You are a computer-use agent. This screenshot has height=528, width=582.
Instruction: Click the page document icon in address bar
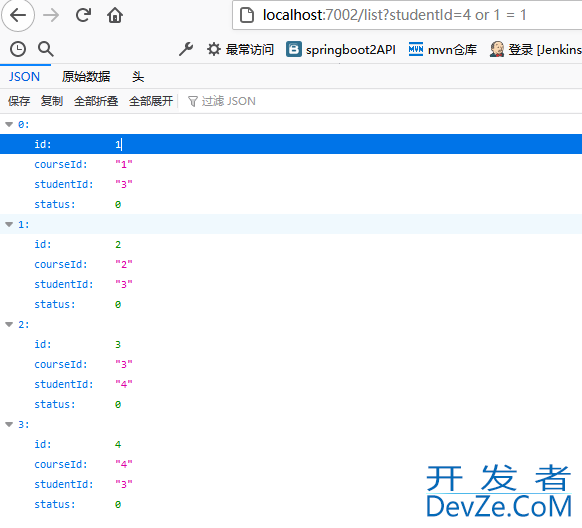coord(247,15)
